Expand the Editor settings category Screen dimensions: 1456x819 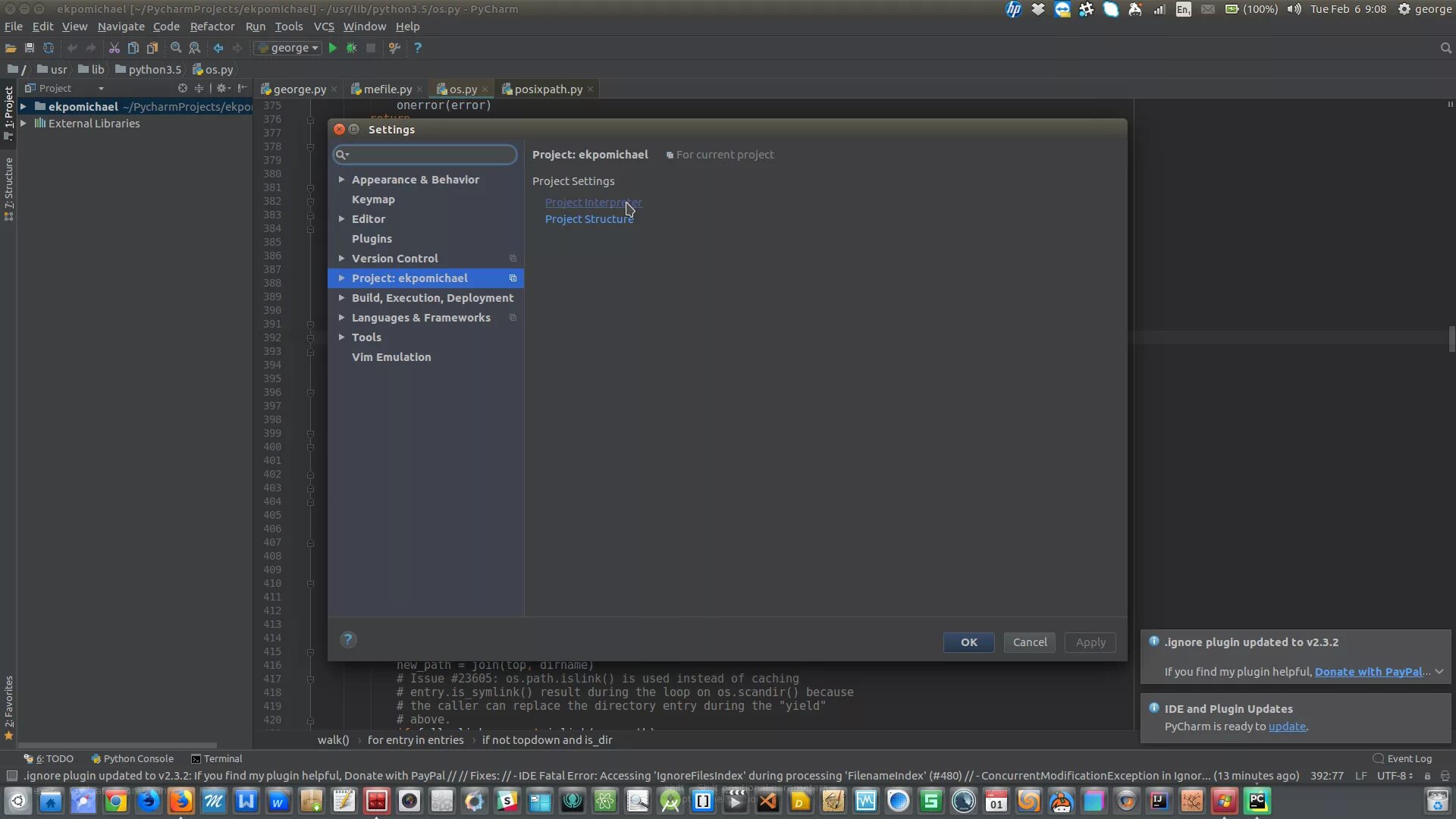tap(341, 219)
